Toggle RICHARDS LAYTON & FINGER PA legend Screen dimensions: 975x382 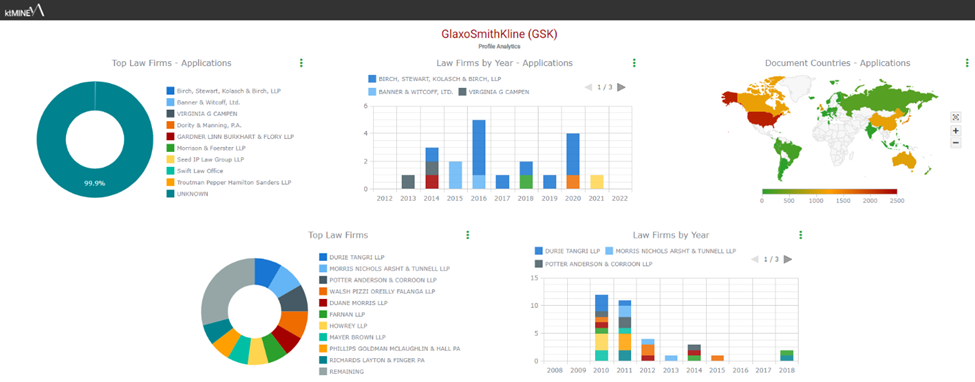pos(372,360)
